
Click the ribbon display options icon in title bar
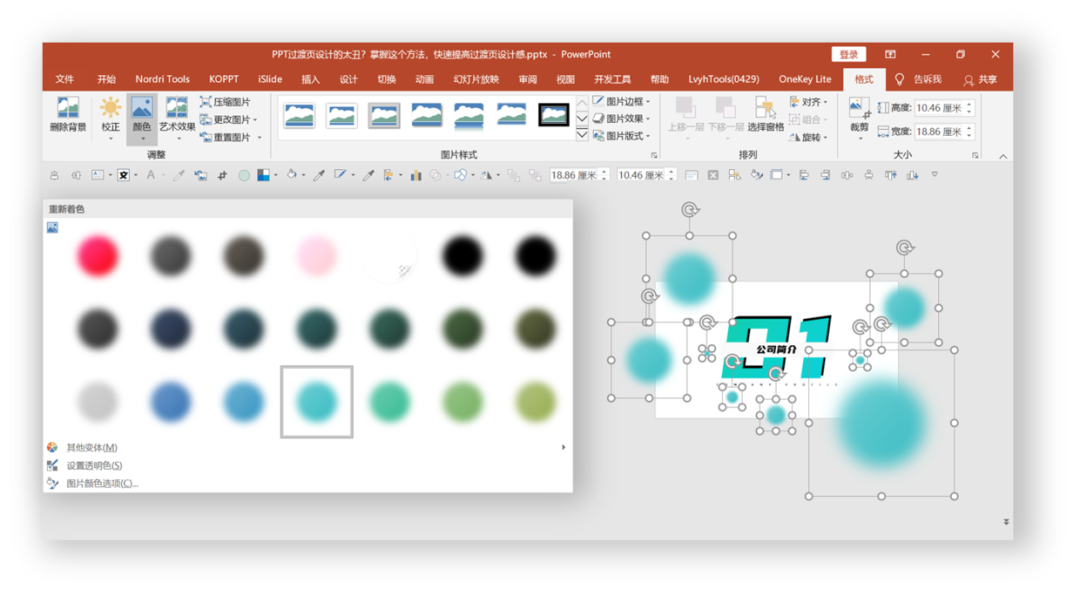(891, 54)
